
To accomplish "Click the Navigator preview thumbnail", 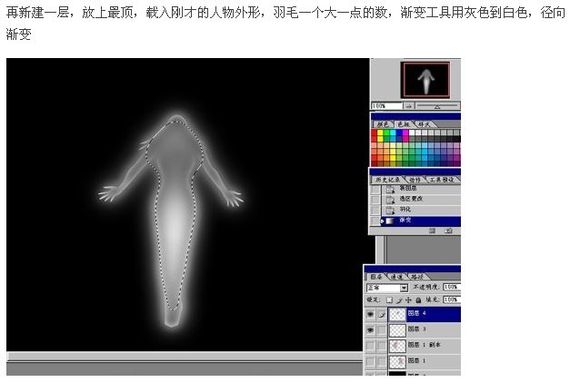I will click(x=426, y=80).
